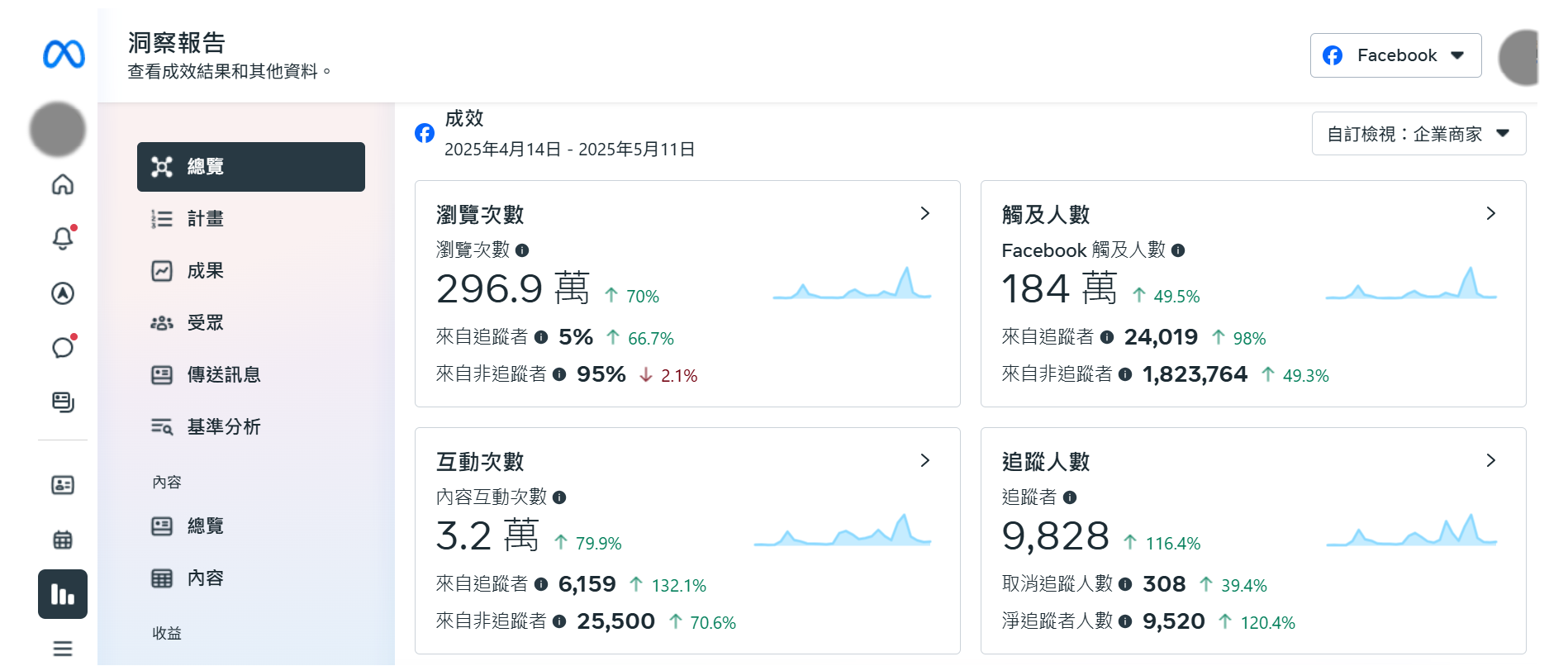Open the Planner calendar icon

pyautogui.click(x=63, y=540)
